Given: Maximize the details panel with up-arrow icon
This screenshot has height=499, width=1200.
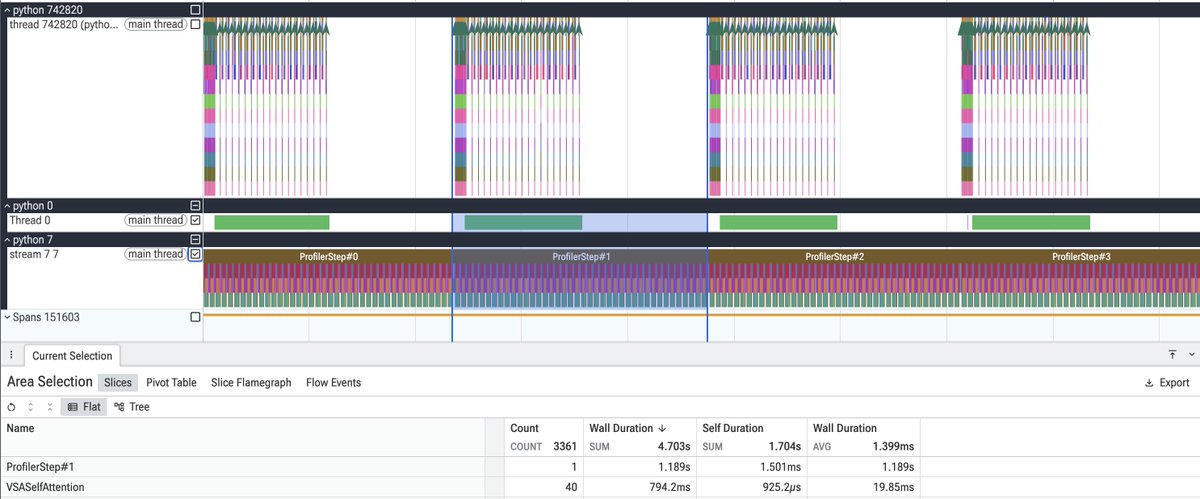Looking at the screenshot, I should point(1172,354).
